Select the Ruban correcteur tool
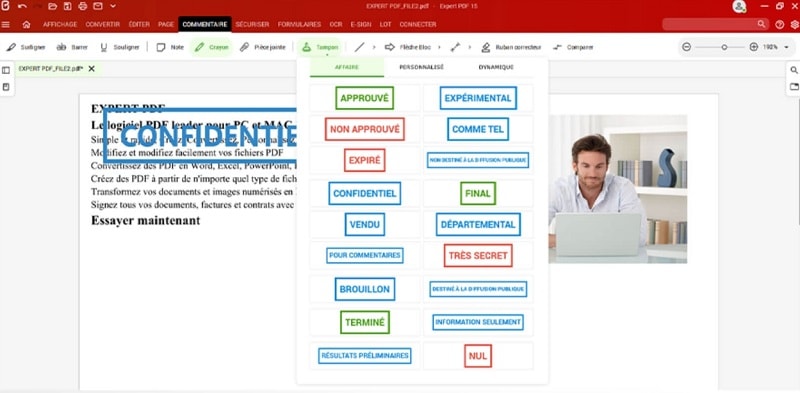 click(511, 47)
